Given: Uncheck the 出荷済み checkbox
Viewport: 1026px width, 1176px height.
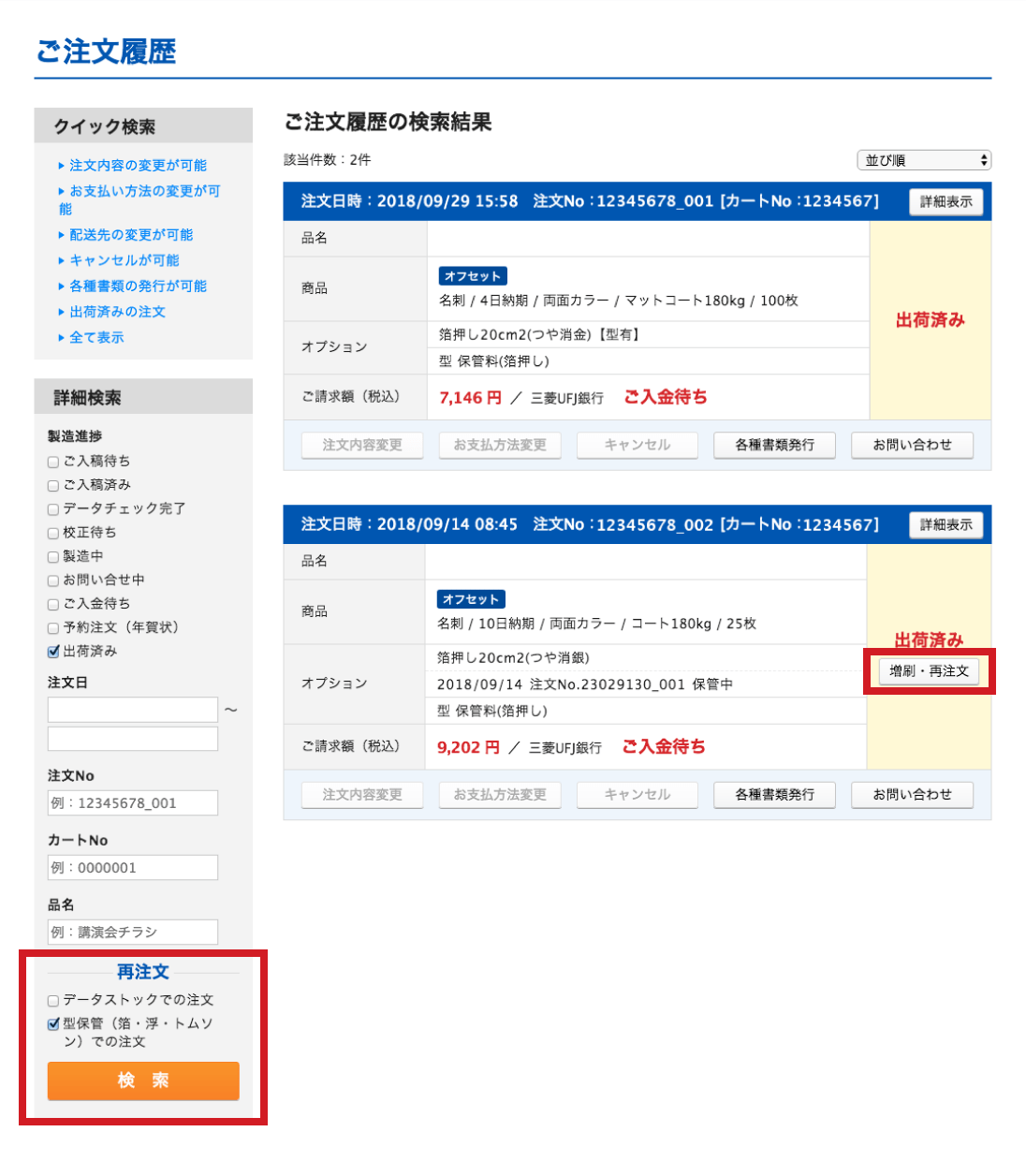Looking at the screenshot, I should [53, 652].
